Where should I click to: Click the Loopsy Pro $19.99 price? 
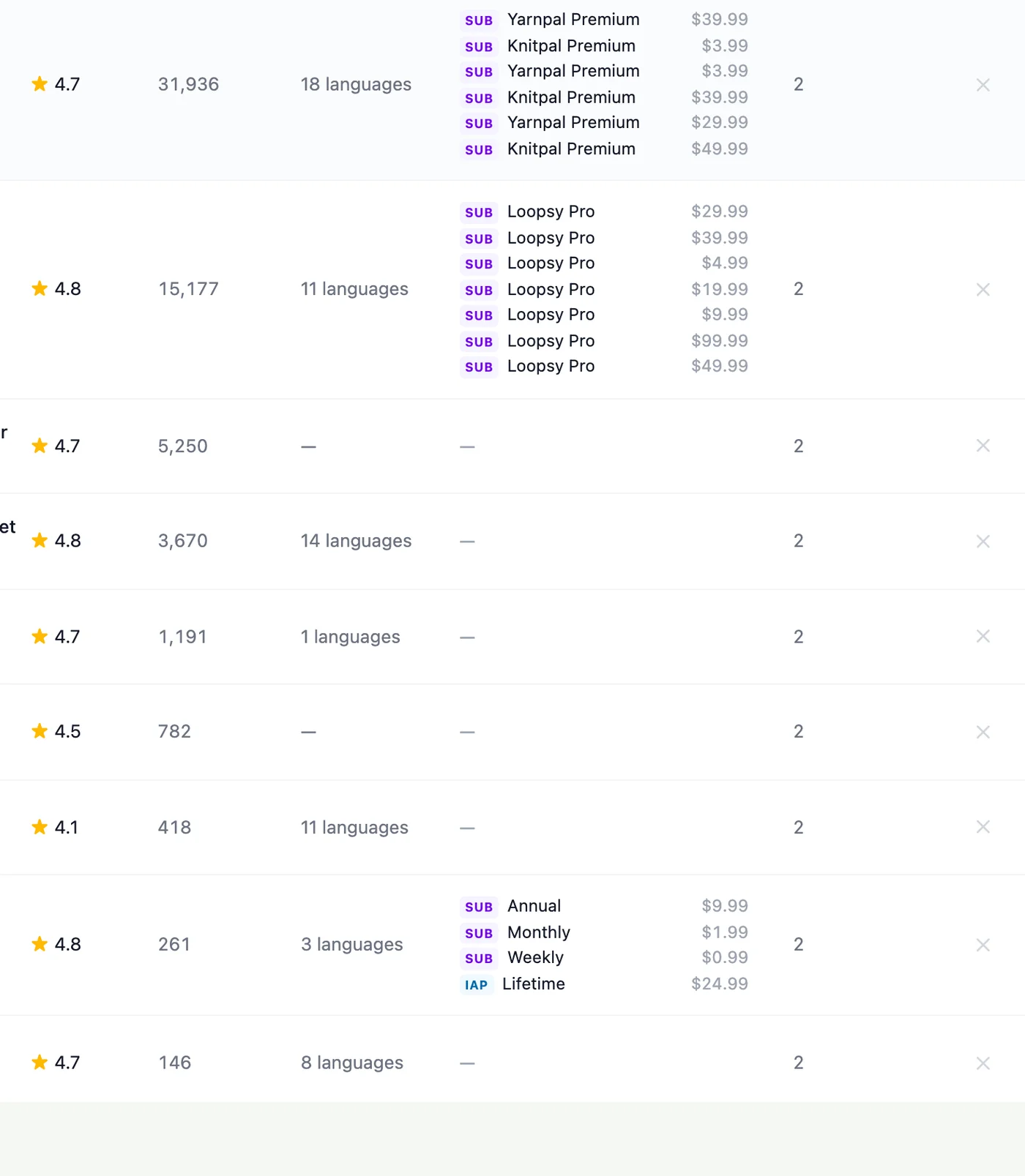click(719, 289)
